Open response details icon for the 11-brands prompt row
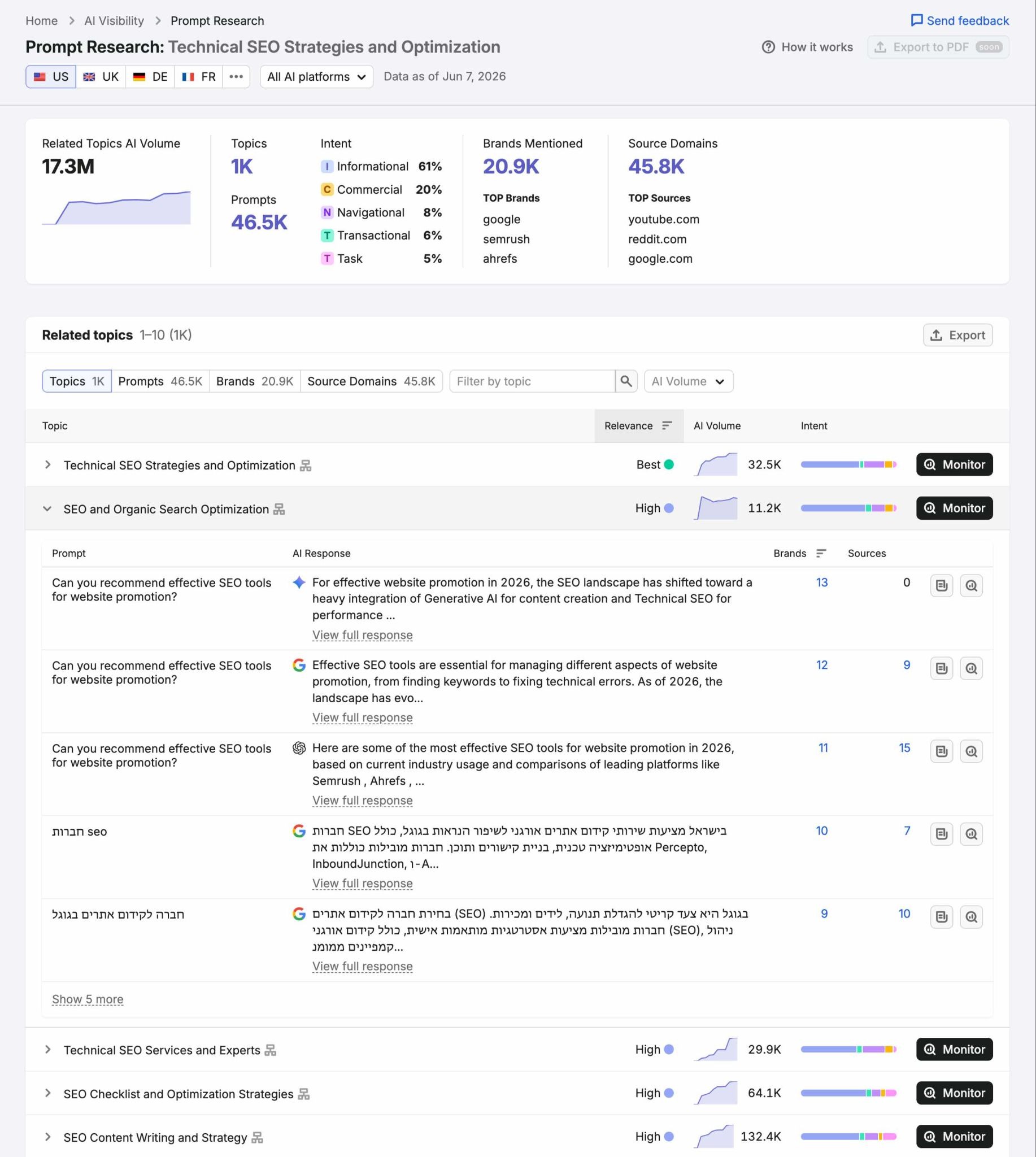 tap(942, 751)
